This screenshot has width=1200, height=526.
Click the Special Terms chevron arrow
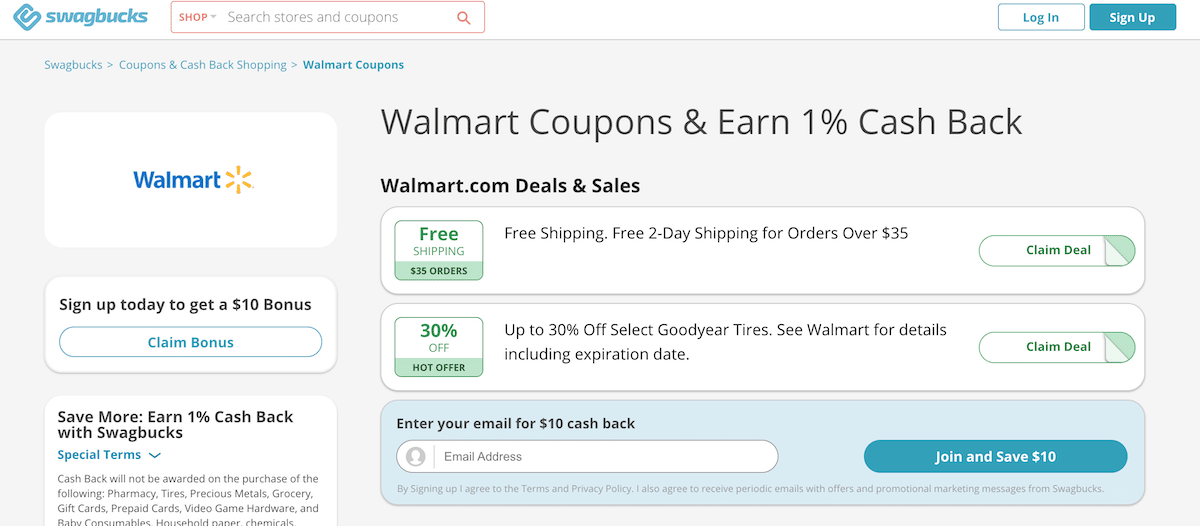pos(154,456)
